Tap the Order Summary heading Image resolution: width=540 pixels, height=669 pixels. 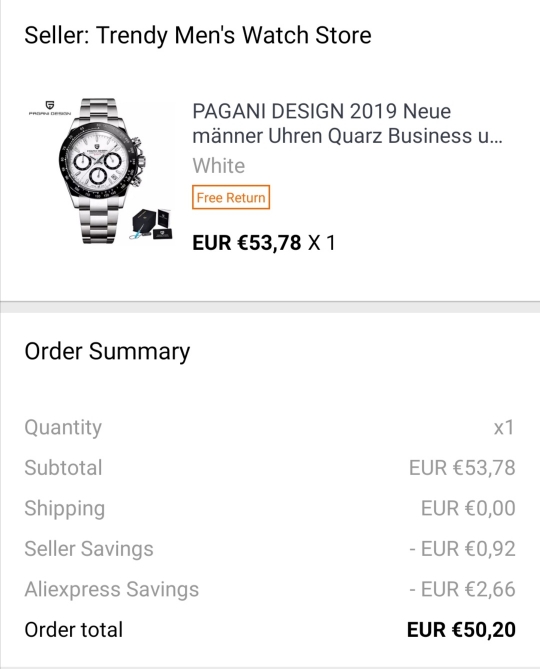tap(107, 352)
